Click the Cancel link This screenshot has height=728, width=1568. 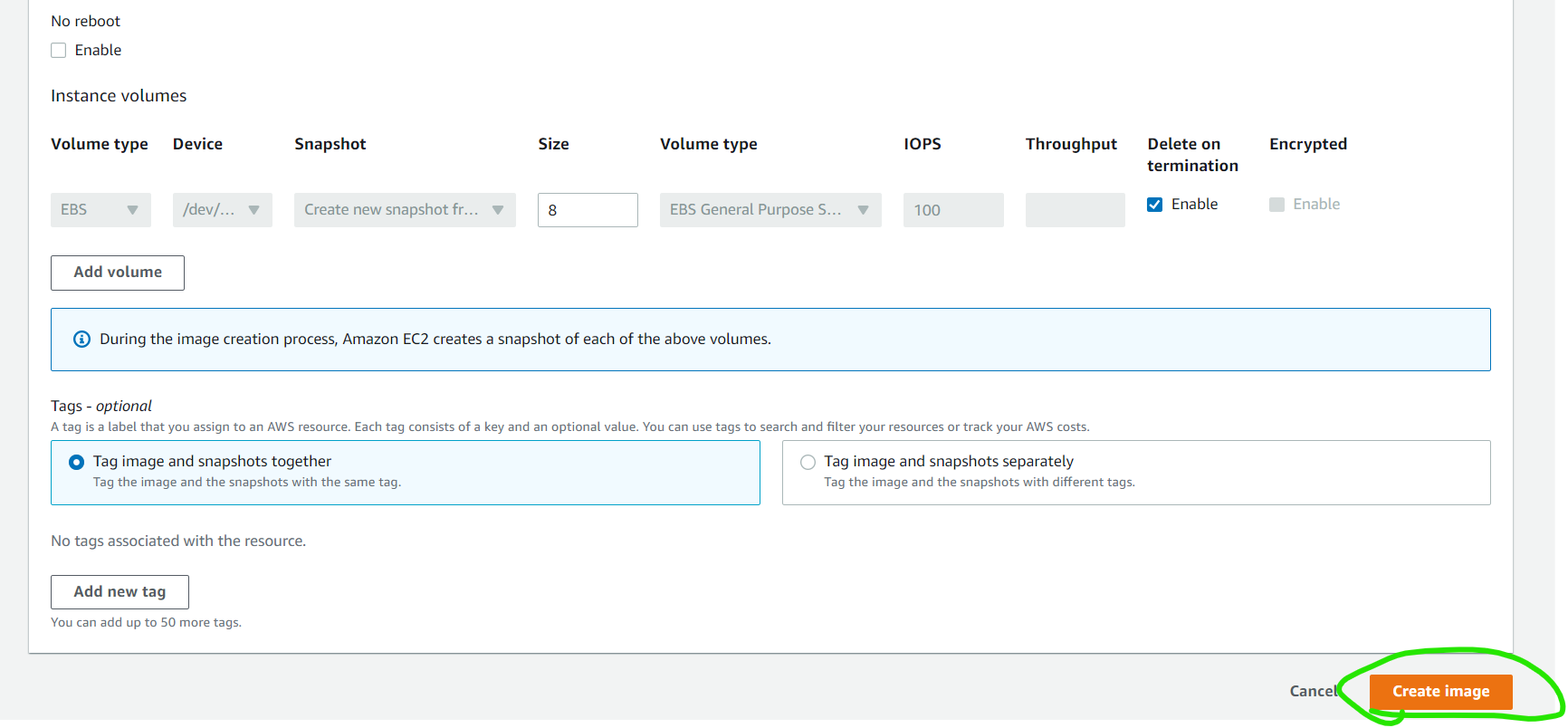(x=1314, y=692)
